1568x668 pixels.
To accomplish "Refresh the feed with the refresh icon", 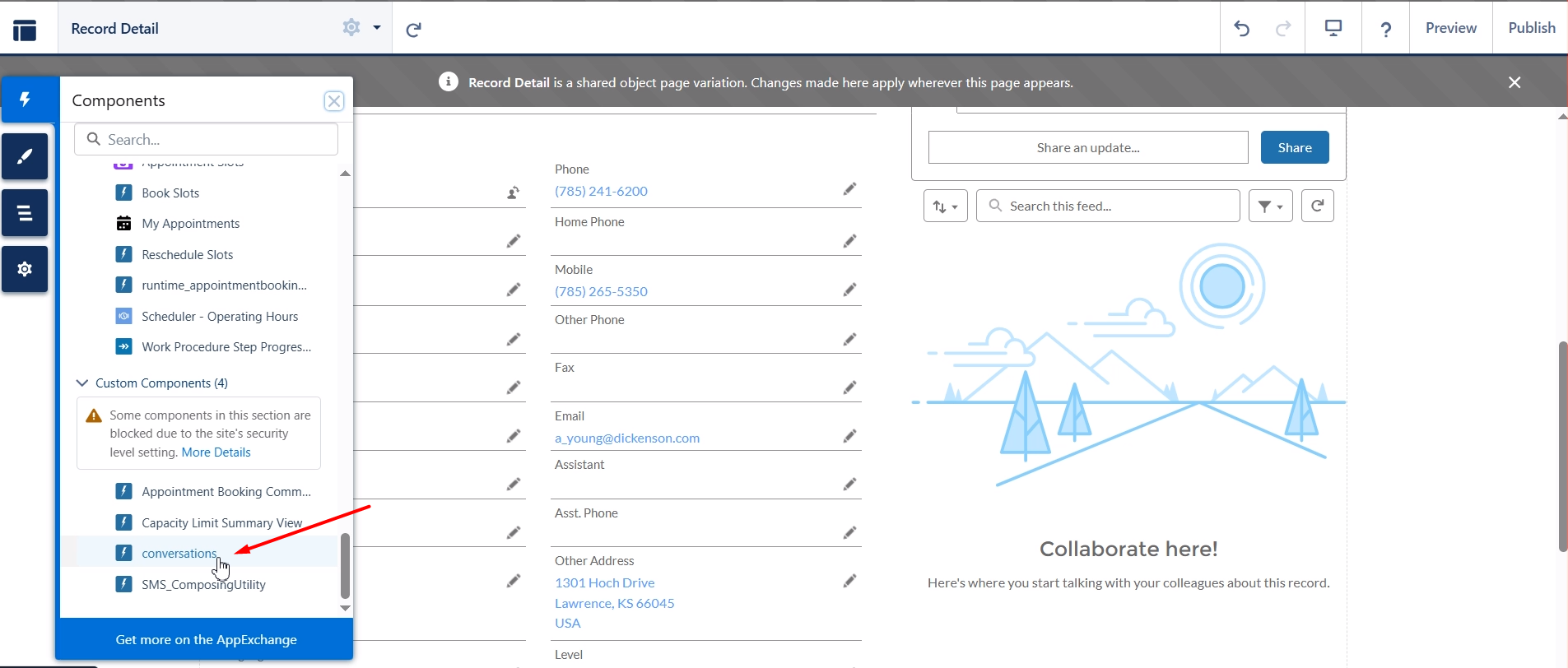I will (x=1318, y=206).
